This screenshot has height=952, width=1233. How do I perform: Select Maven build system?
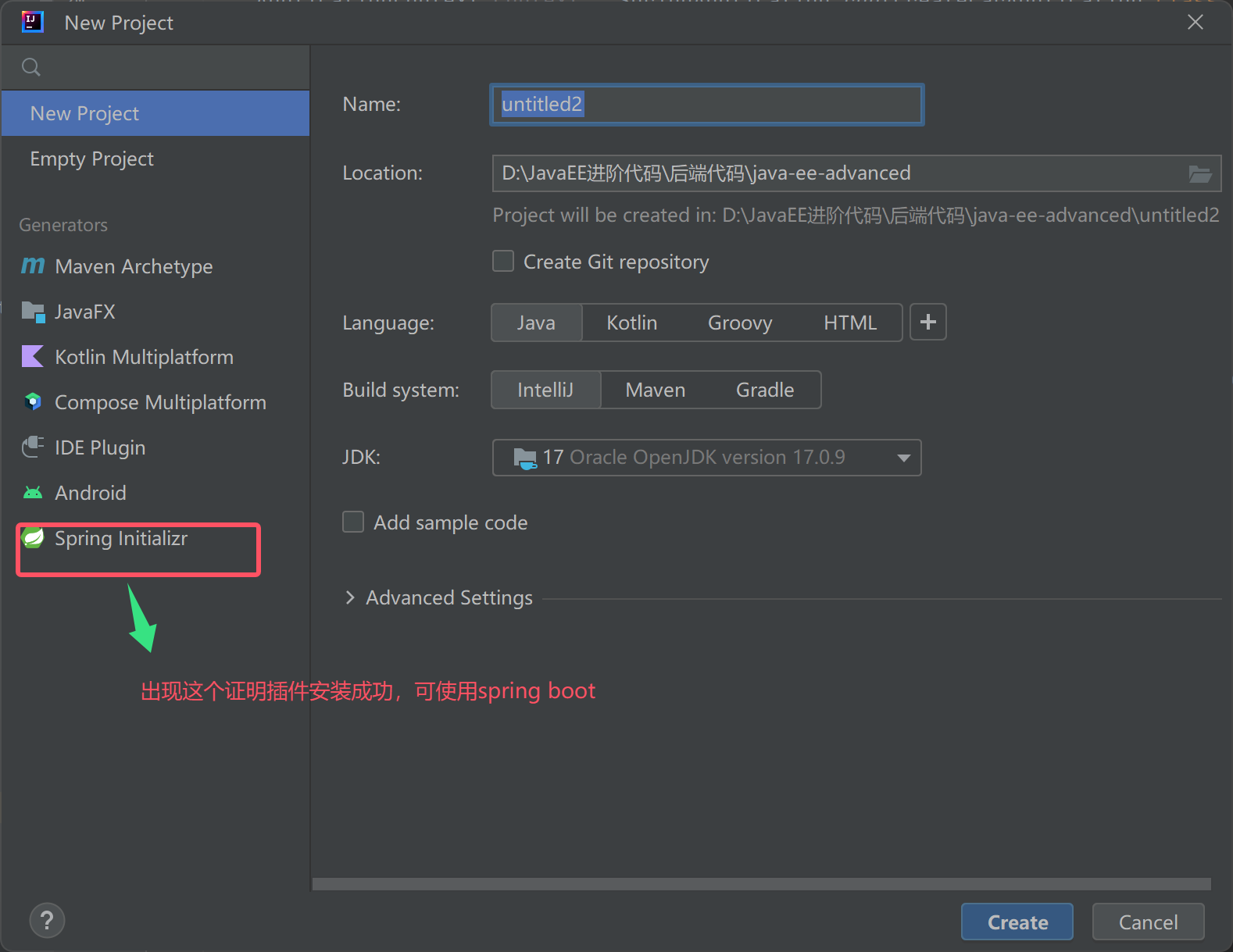(656, 390)
